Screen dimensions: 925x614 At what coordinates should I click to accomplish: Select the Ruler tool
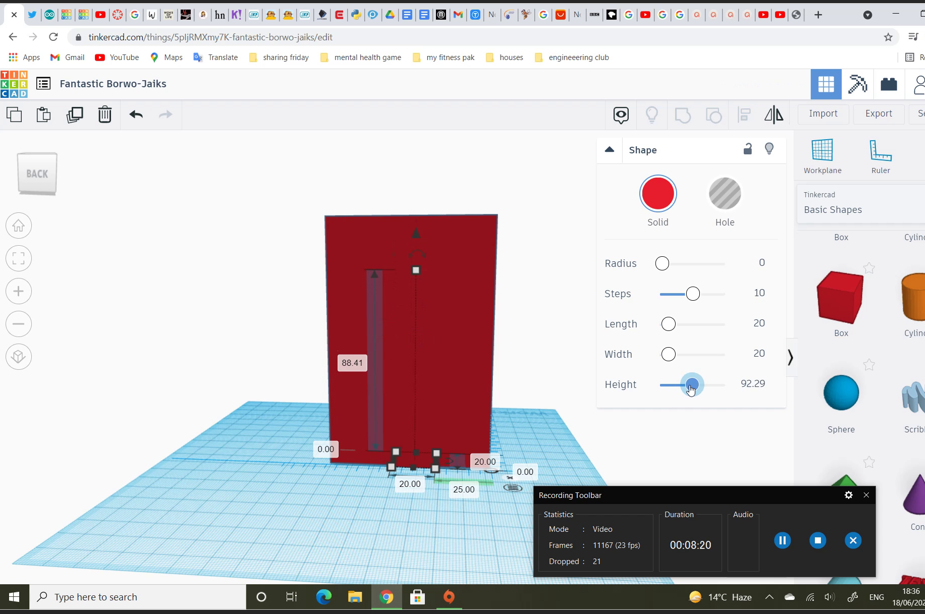879,155
